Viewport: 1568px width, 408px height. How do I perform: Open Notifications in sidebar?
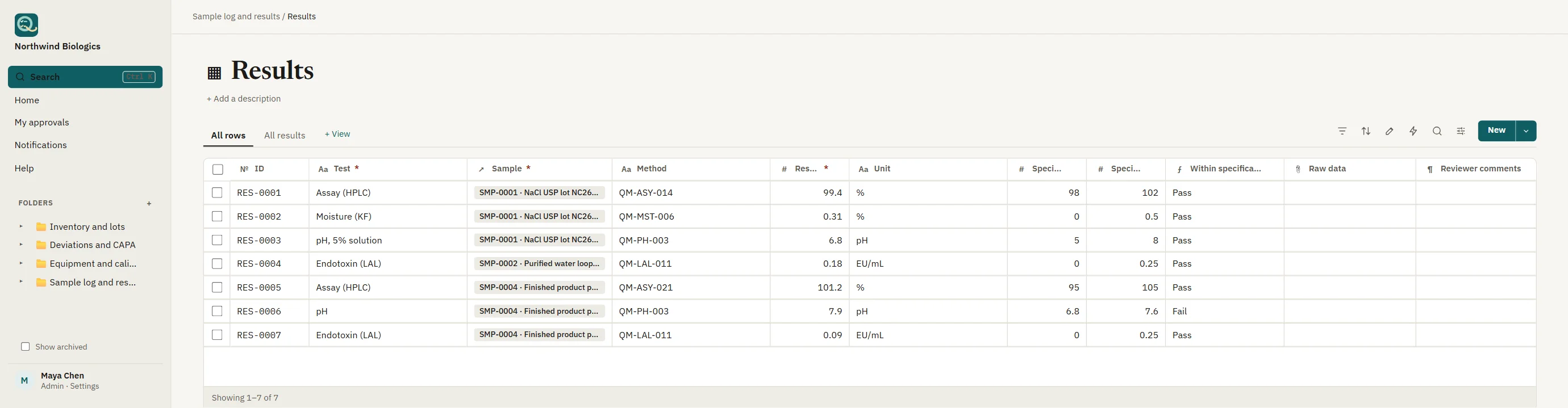pos(41,145)
